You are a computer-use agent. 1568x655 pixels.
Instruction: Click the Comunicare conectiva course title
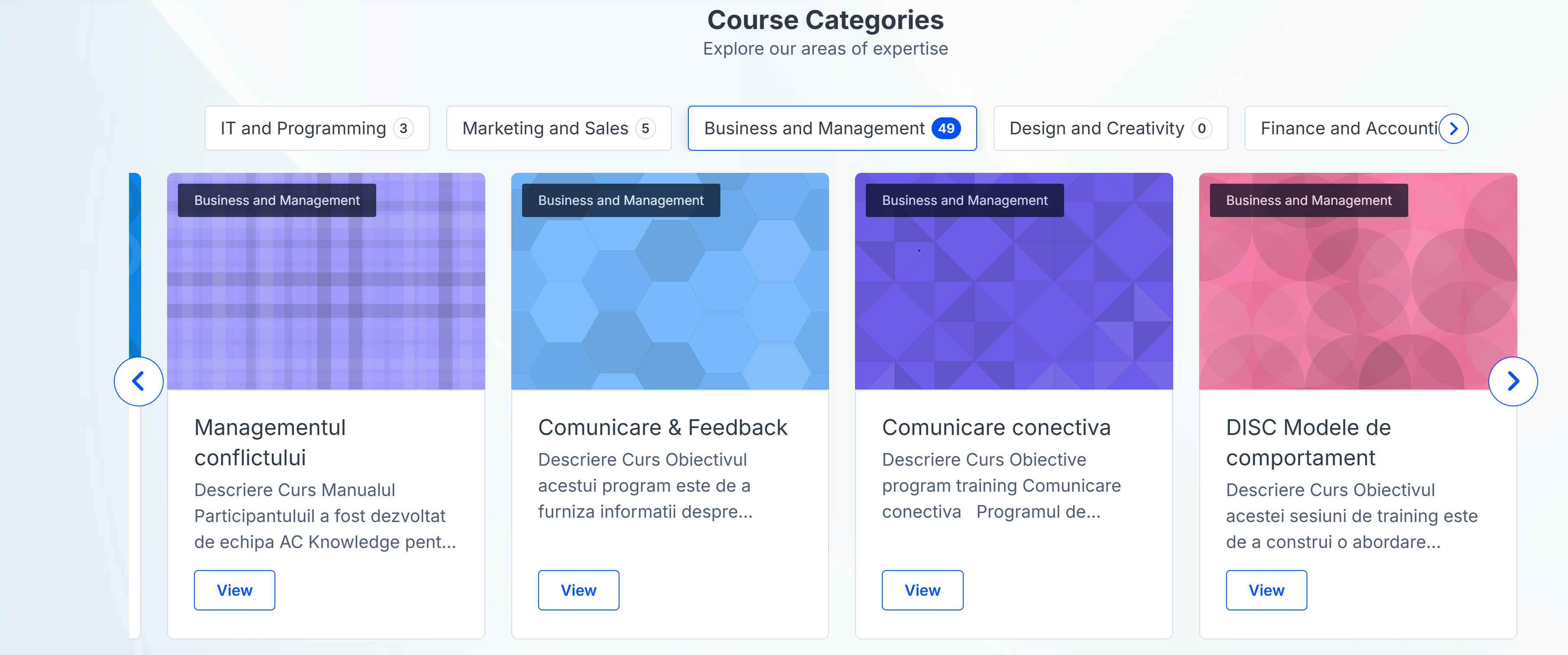coord(996,428)
